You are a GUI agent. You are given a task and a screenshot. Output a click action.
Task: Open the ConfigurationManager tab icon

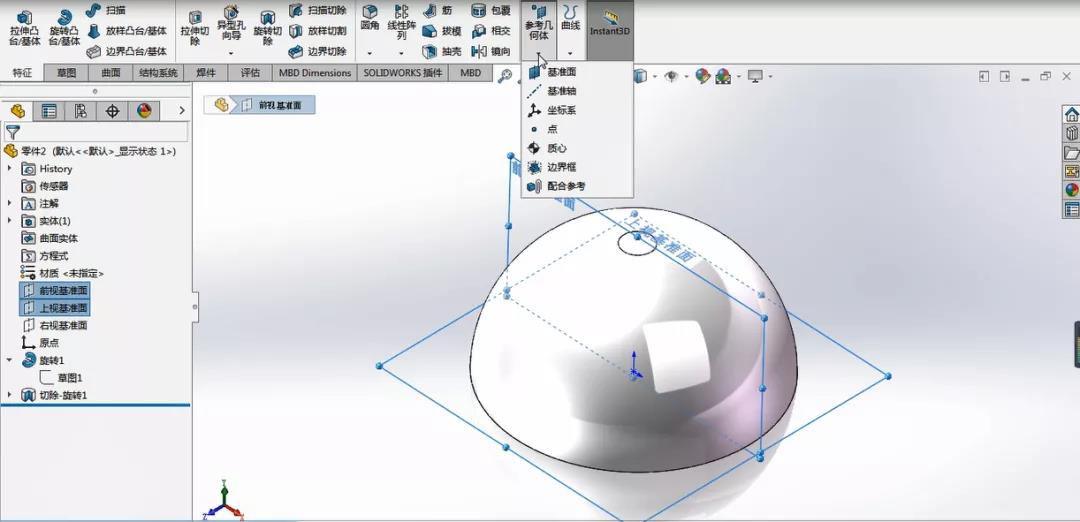pos(81,111)
